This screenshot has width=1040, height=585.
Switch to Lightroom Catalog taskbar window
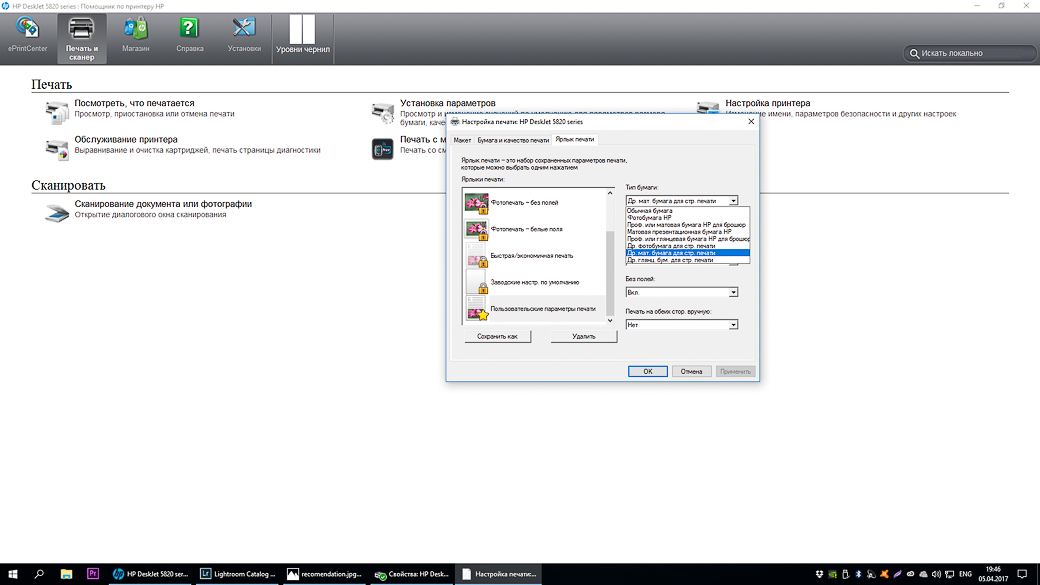(237, 574)
